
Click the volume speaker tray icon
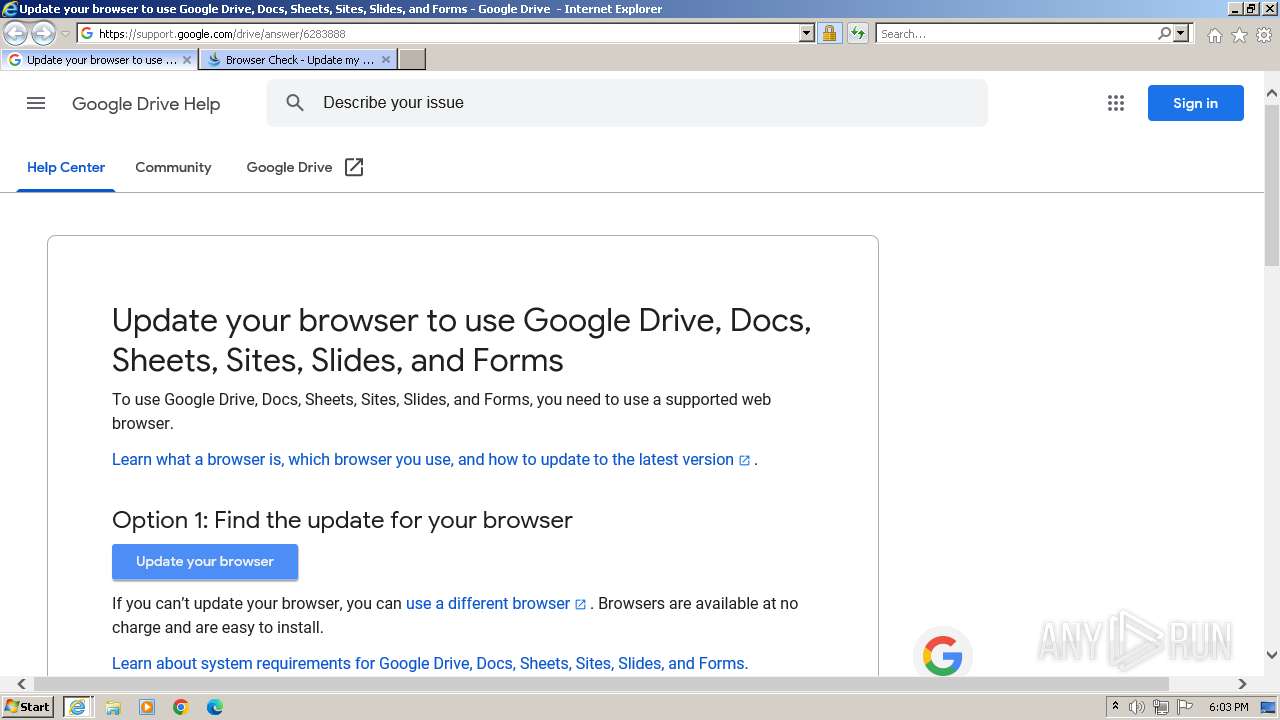click(1137, 707)
